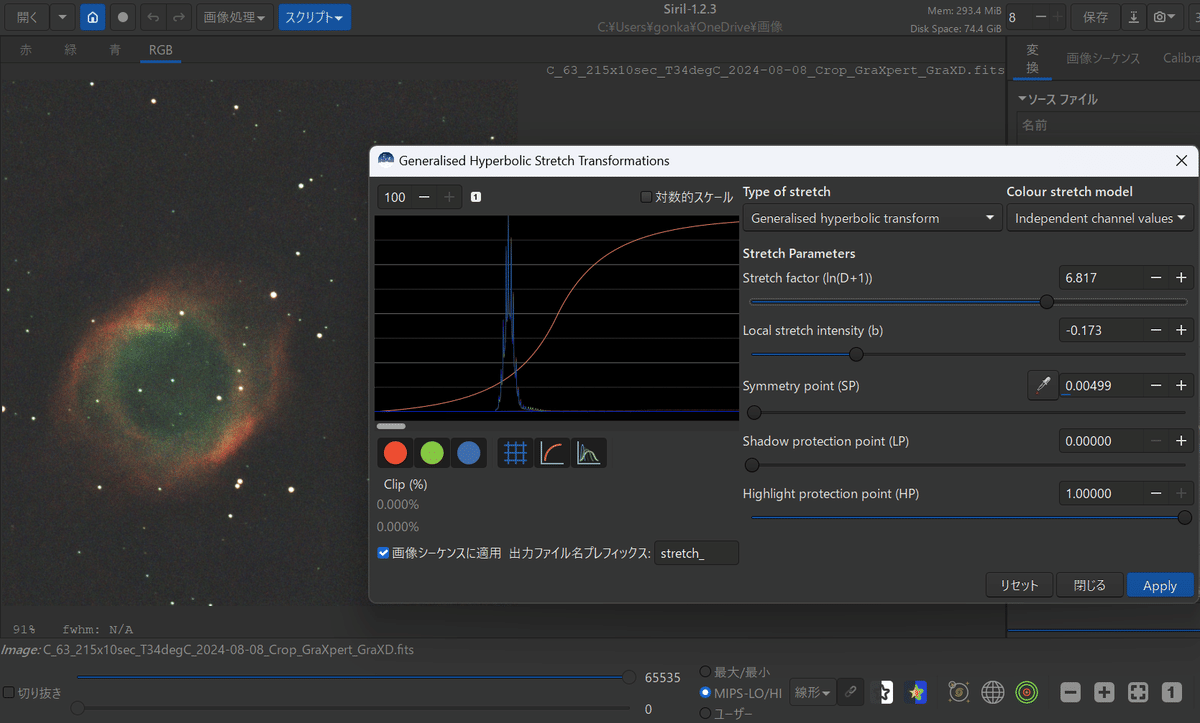Click the 保存 button
The width and height of the screenshot is (1200, 723).
[1095, 17]
